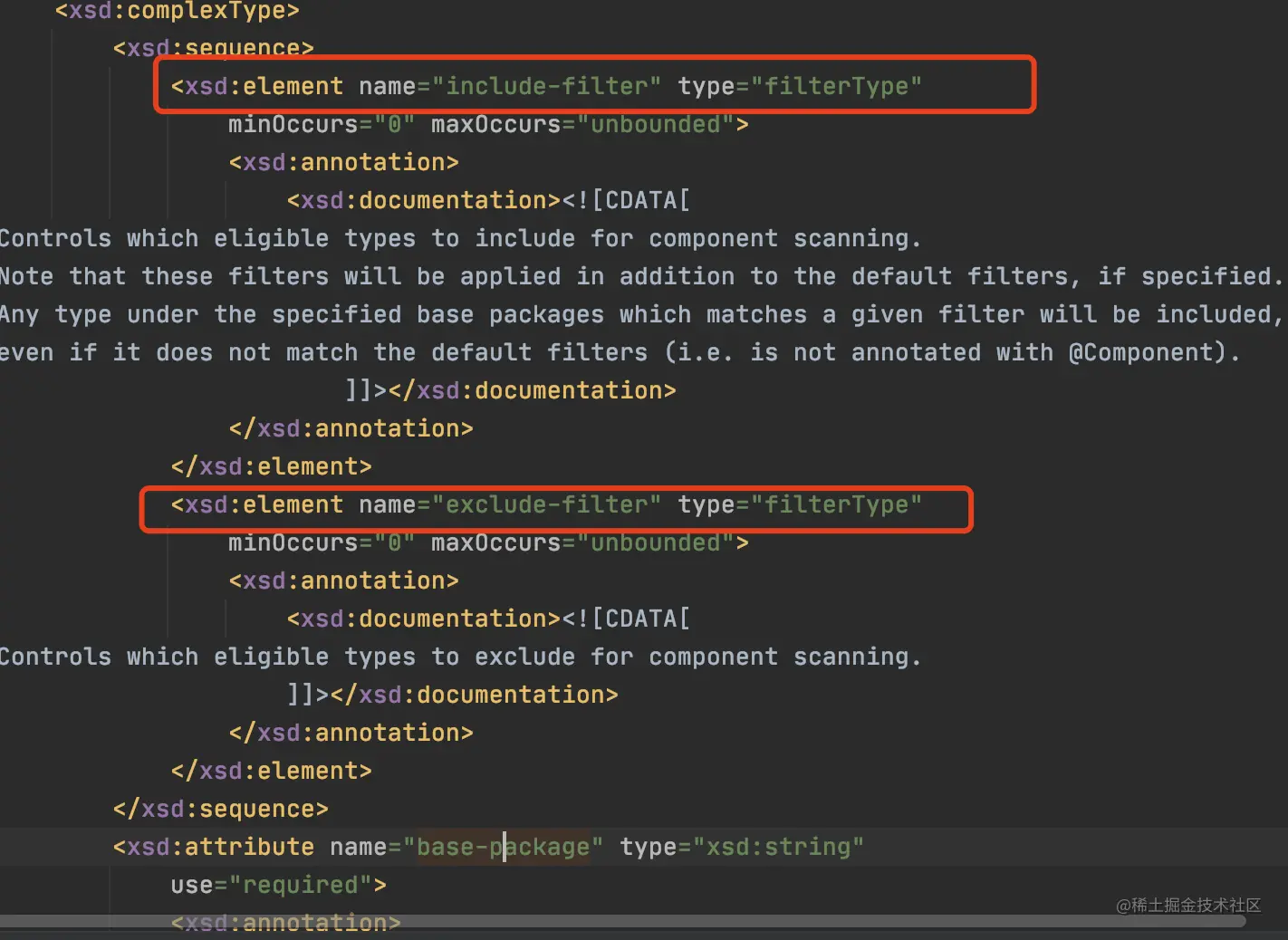Click the xsd:string type value
Screen dimensions: 1288x940
[778, 847]
